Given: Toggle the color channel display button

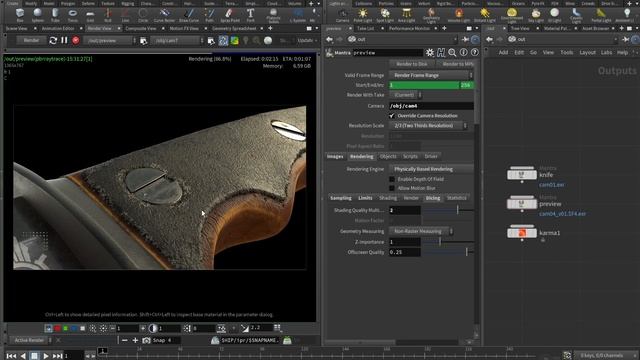Looking at the screenshot, I should [49, 328].
